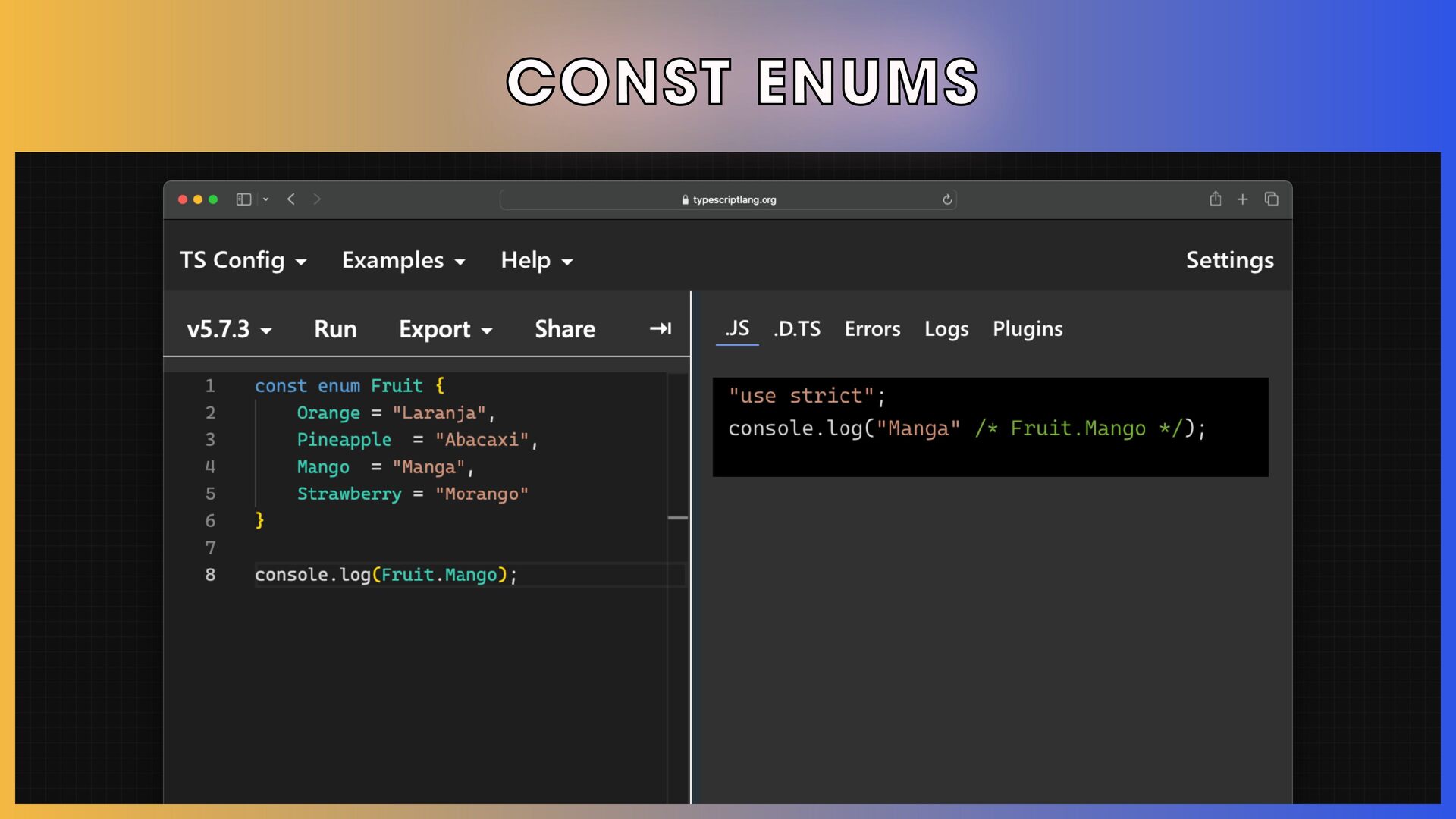Open the TS Config dropdown
The height and width of the screenshot is (819, 1456).
(243, 260)
